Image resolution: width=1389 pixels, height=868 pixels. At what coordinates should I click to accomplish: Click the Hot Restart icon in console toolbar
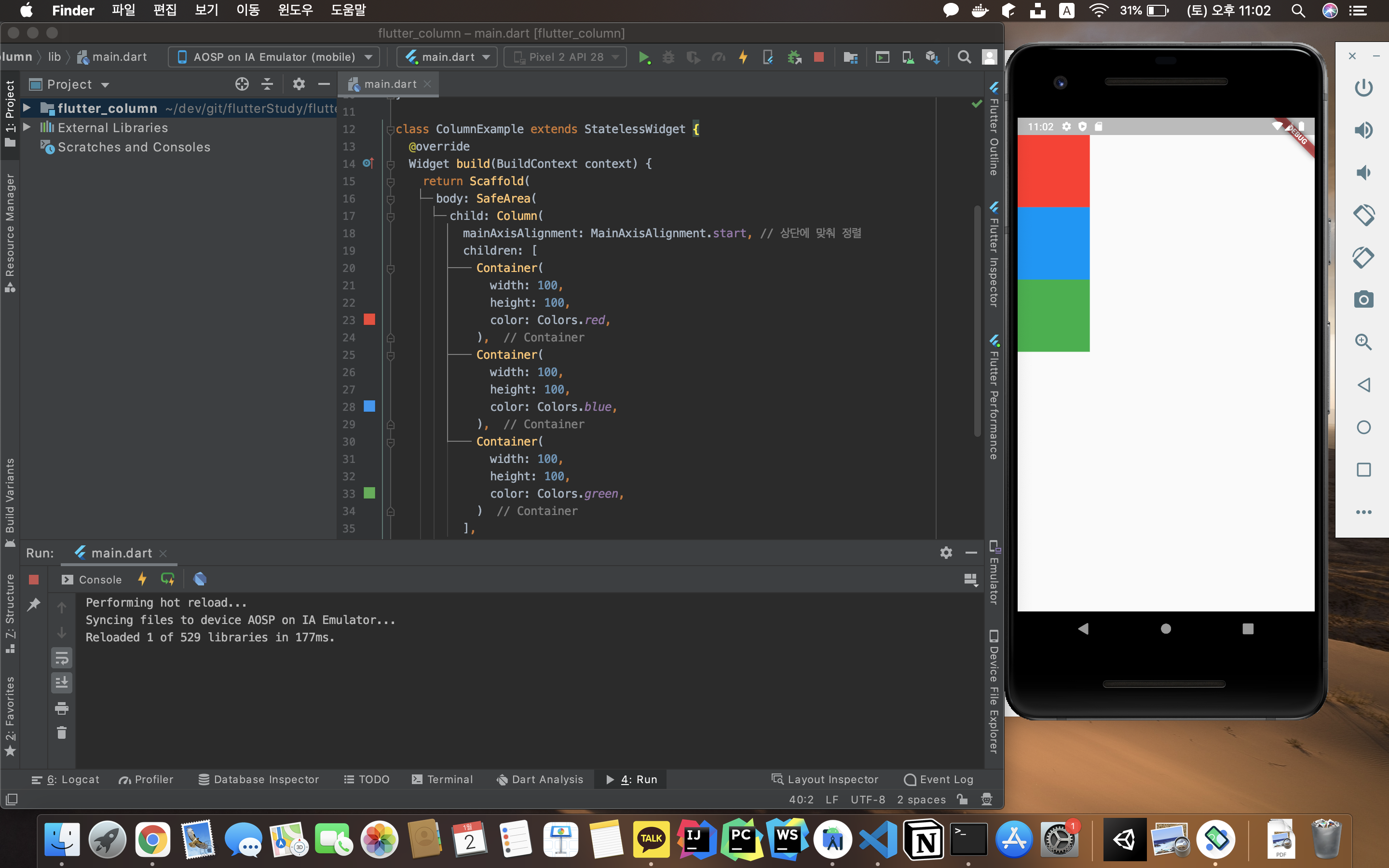(x=168, y=579)
